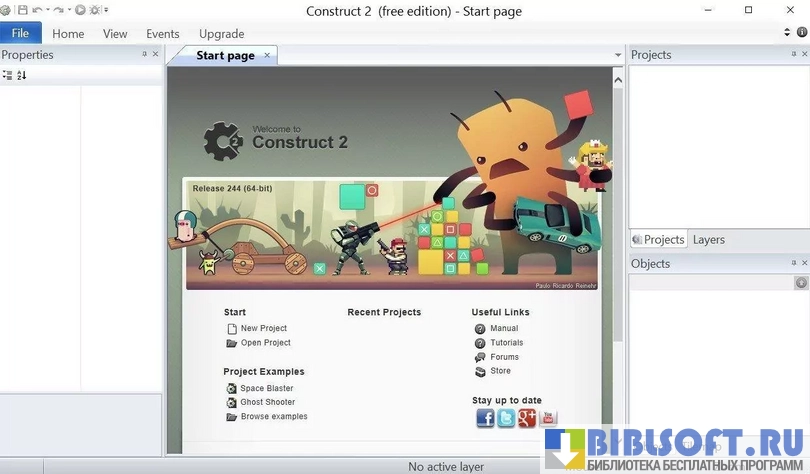This screenshot has height=474, width=810.
Task: Toggle the ribbon collapse arrows
Action: 788,33
